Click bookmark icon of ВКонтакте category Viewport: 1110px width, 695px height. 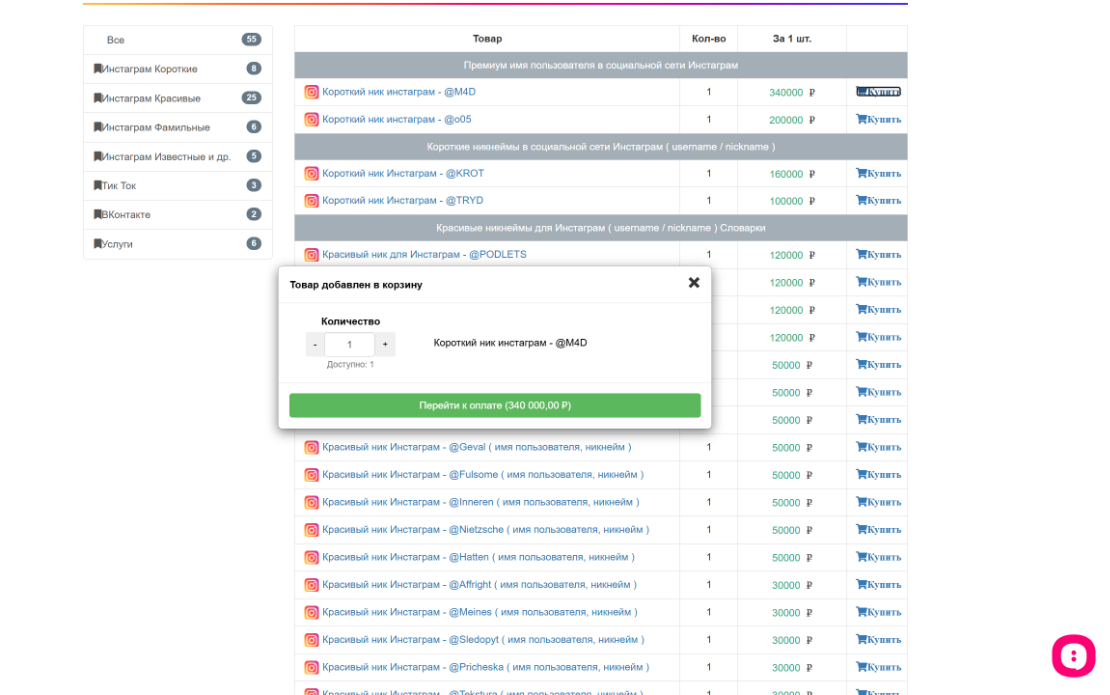pos(98,214)
